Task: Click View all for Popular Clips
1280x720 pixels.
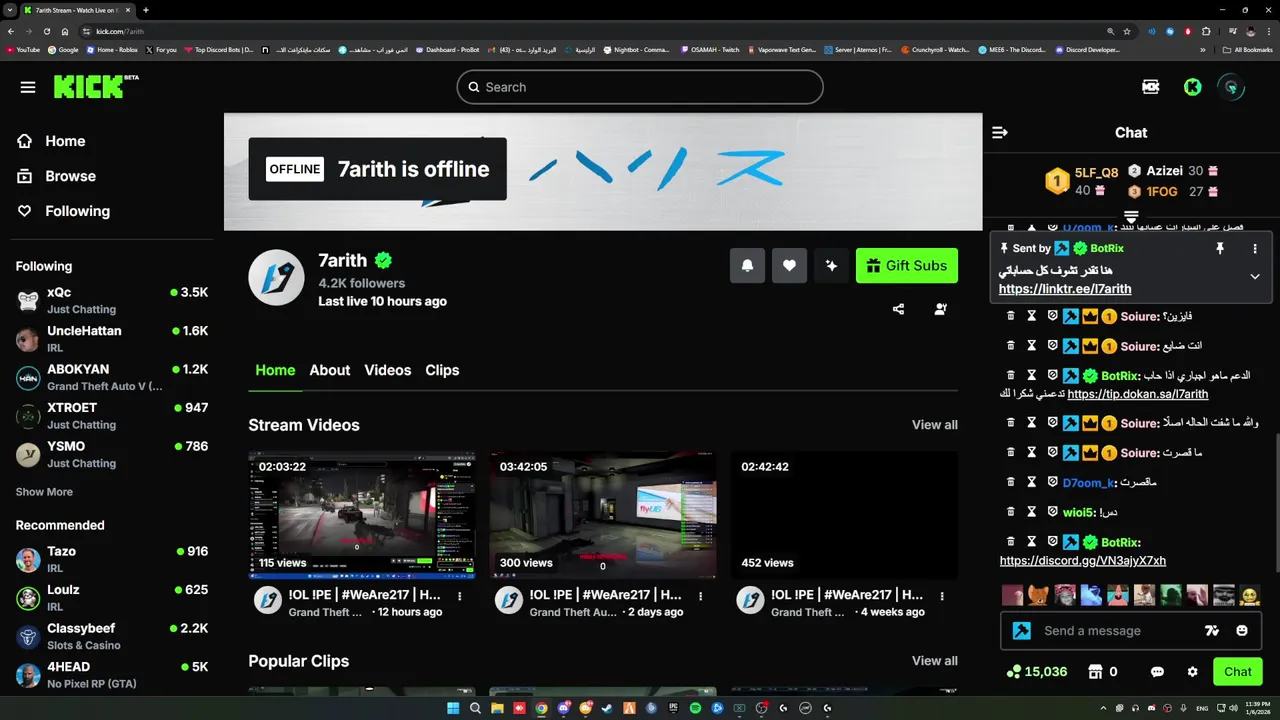Action: click(934, 661)
